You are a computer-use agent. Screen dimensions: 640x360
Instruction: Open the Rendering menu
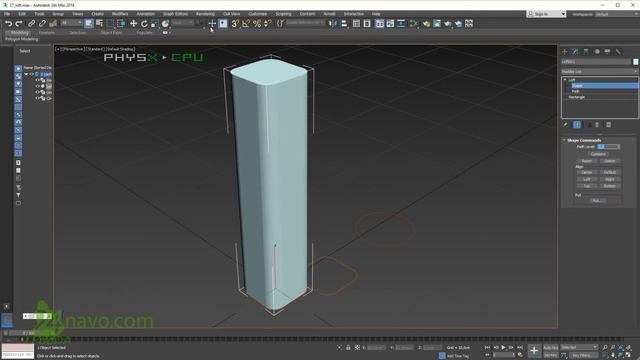pos(205,14)
